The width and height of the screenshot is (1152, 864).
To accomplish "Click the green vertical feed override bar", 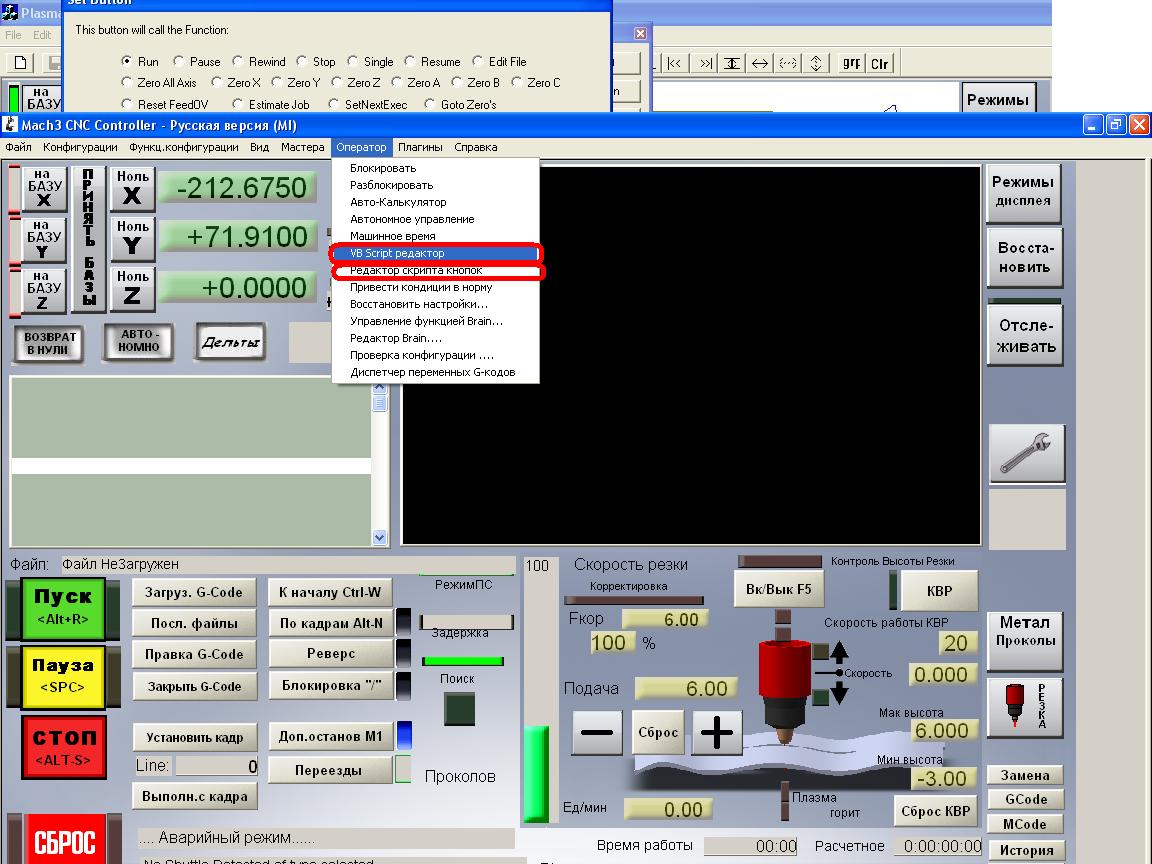I will pyautogui.click(x=536, y=773).
